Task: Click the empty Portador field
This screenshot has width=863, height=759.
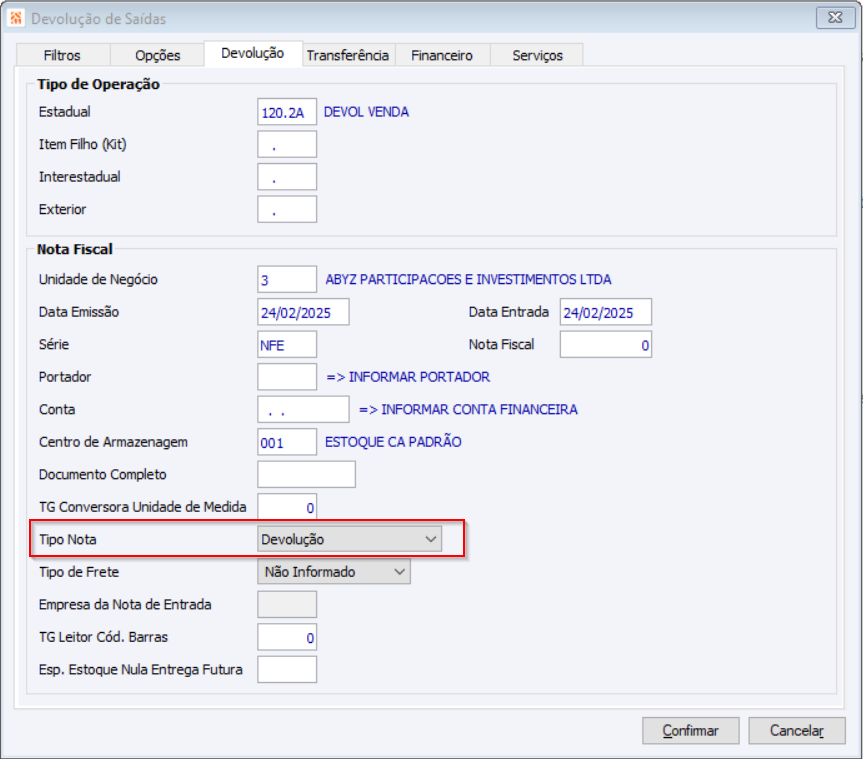Action: pos(287,376)
